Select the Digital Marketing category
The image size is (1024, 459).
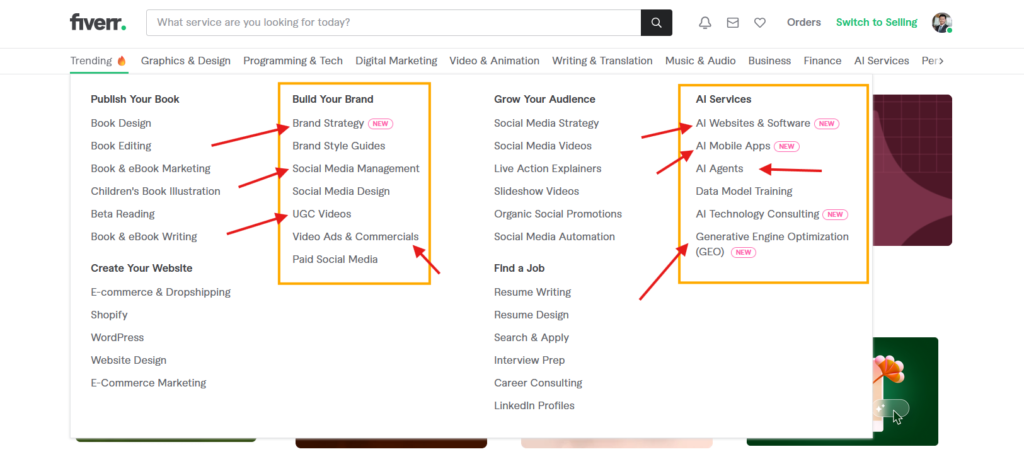click(x=396, y=61)
